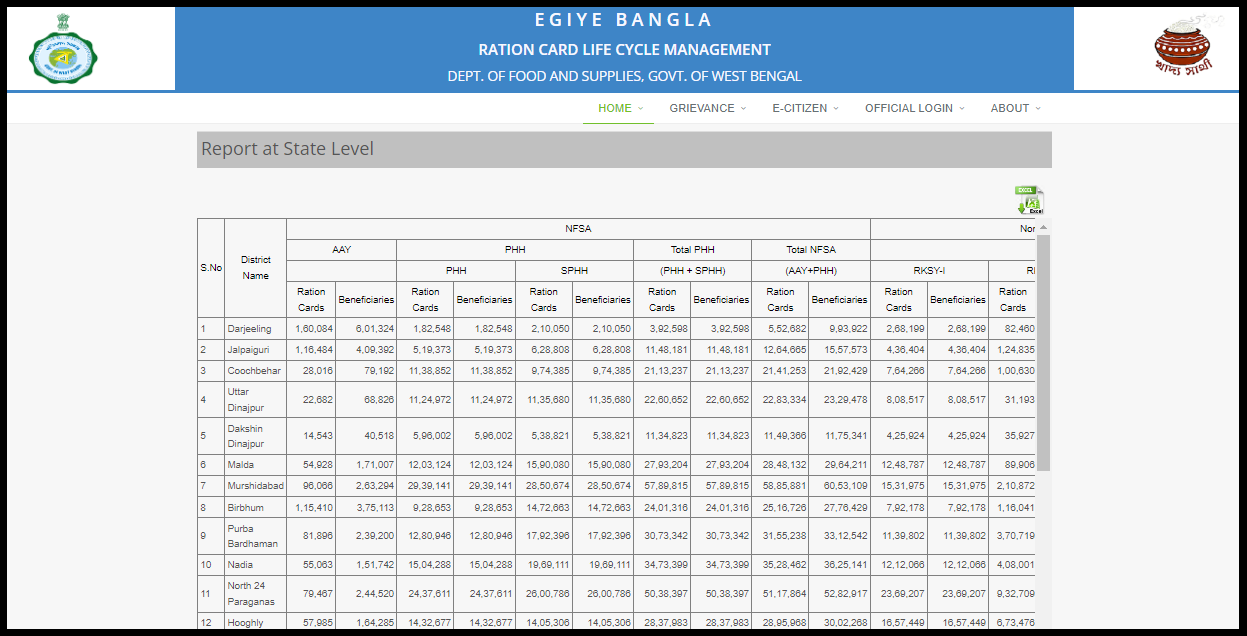Select the Darjeeling district cell
This screenshot has height=636, width=1247.
tap(255, 329)
